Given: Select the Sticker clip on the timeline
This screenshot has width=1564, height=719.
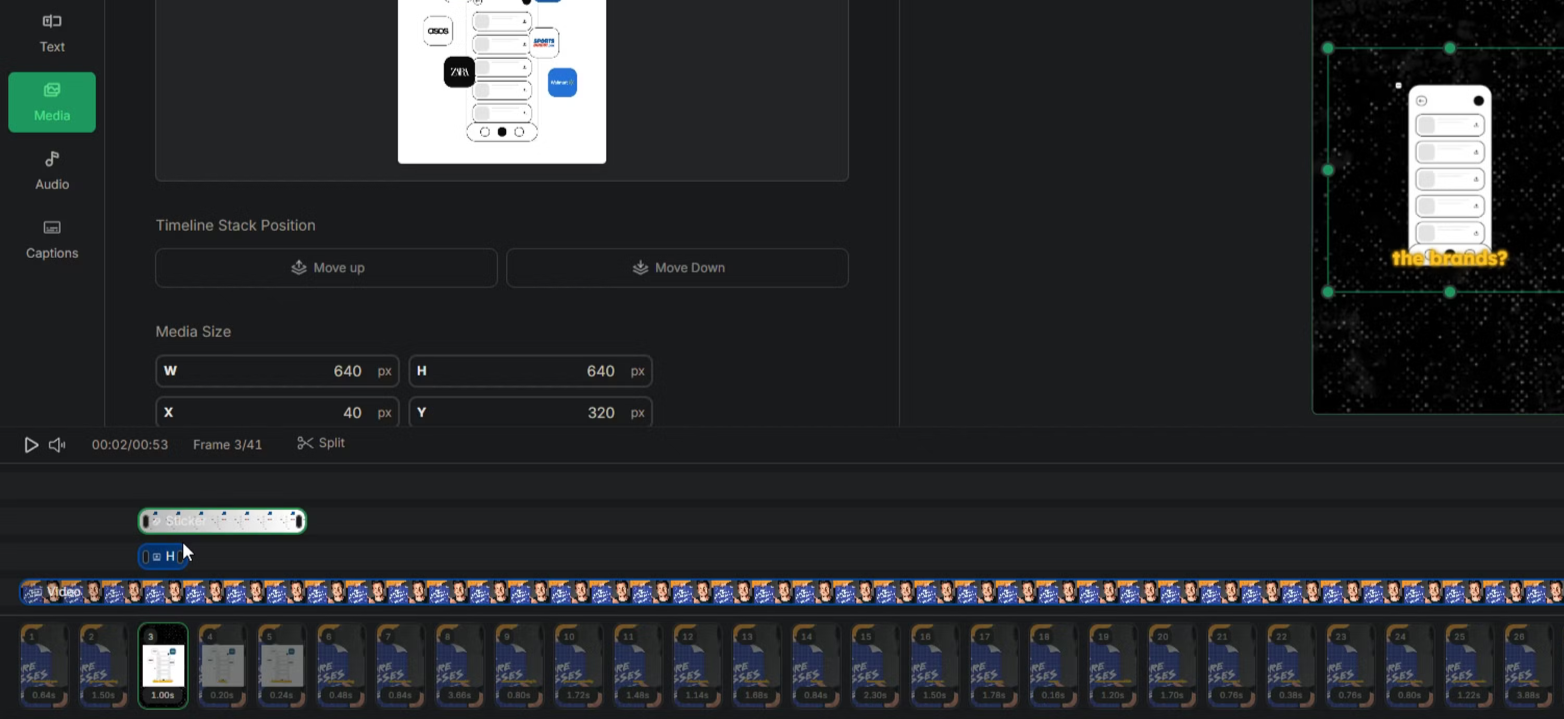Looking at the screenshot, I should 222,521.
